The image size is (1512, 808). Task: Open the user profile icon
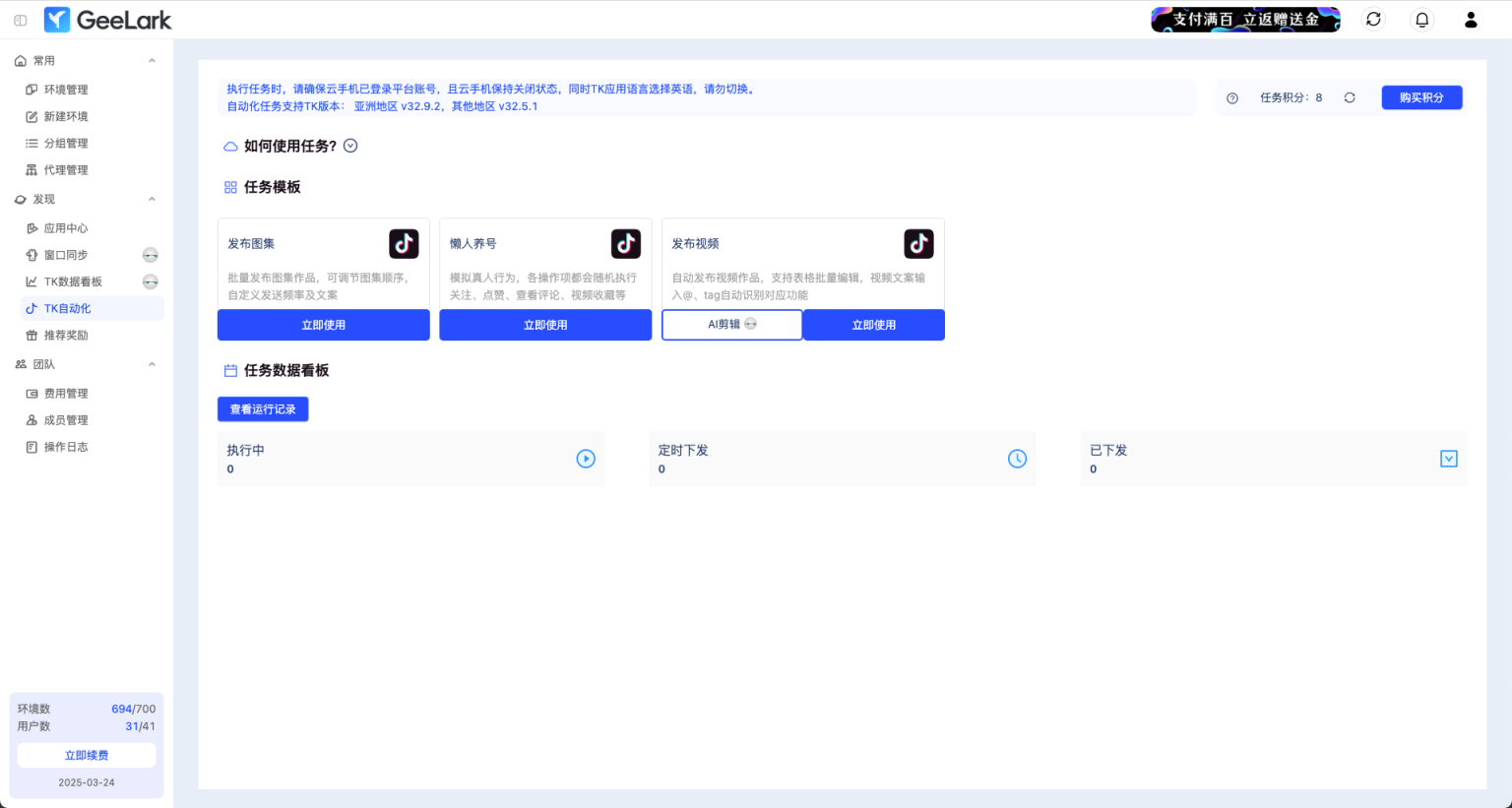[1471, 20]
